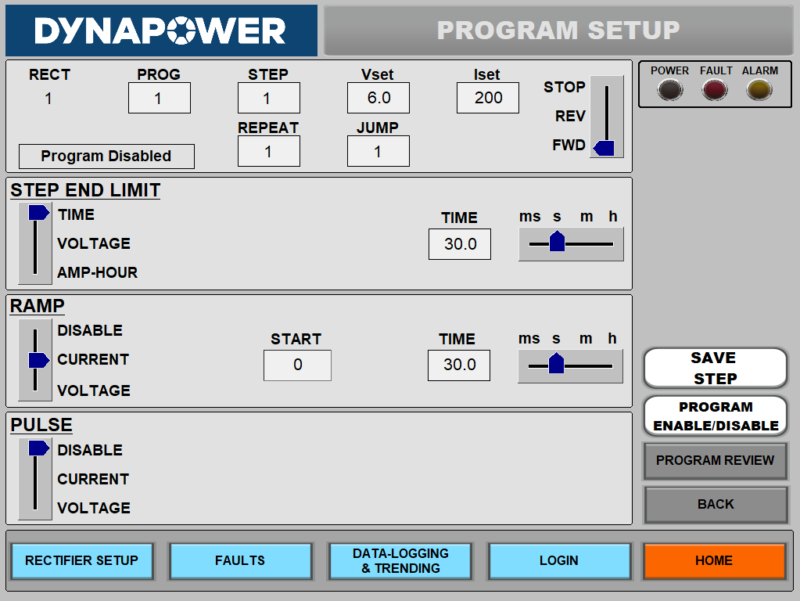Click the POWER indicator lamp
Viewport: 800px width, 601px height.
(670, 90)
